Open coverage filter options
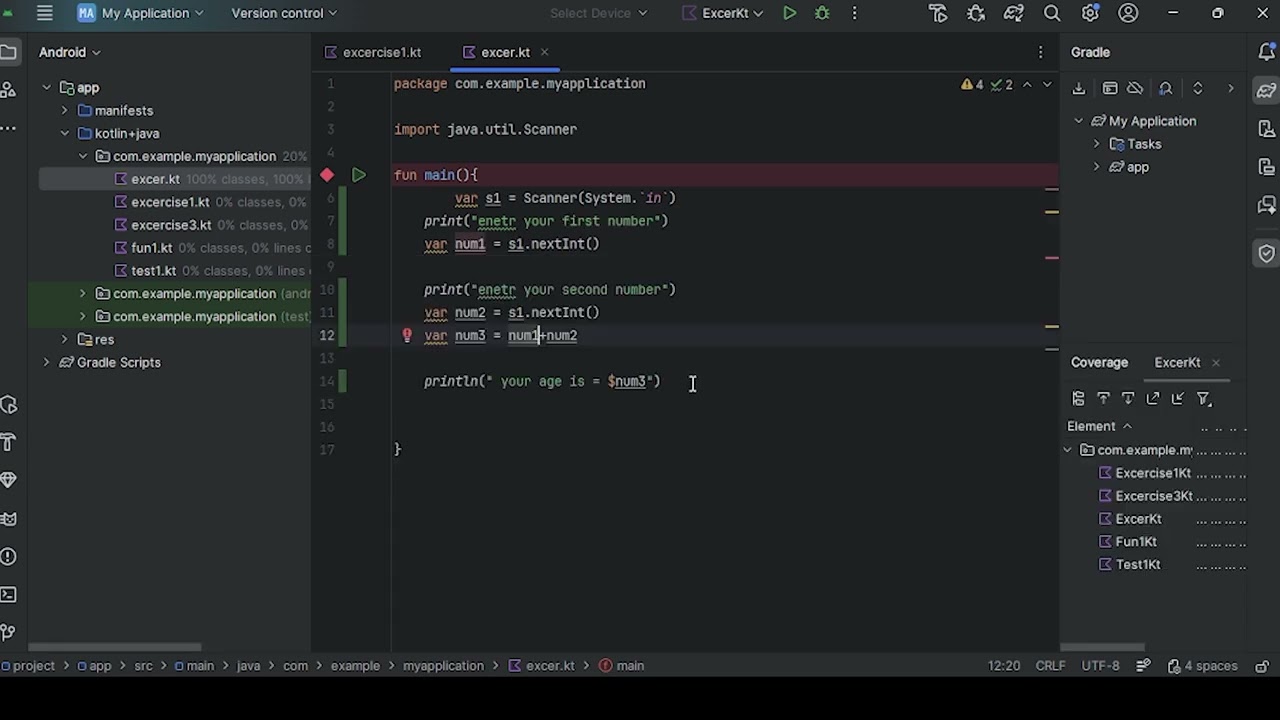Viewport: 1280px width, 720px height. [x=1204, y=398]
